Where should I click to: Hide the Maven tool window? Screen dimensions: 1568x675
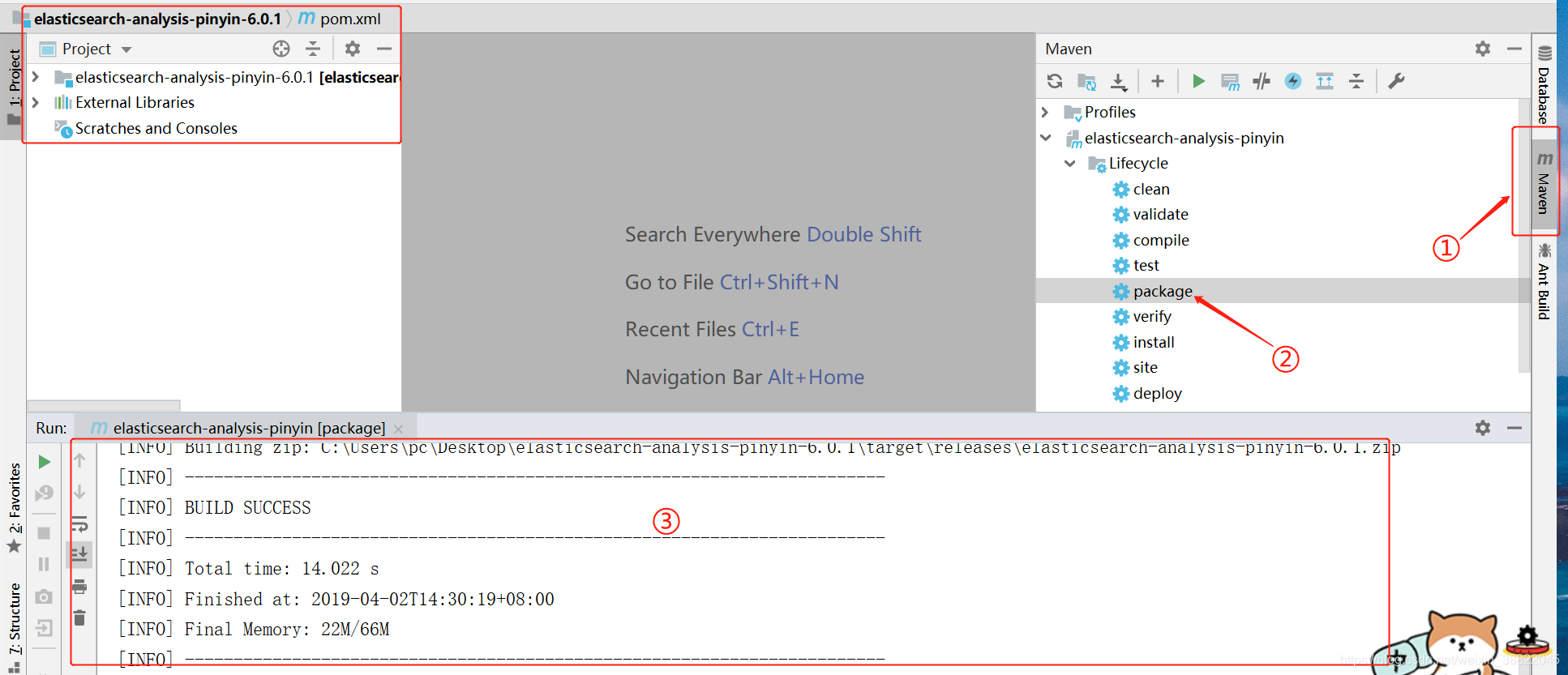(x=1514, y=49)
